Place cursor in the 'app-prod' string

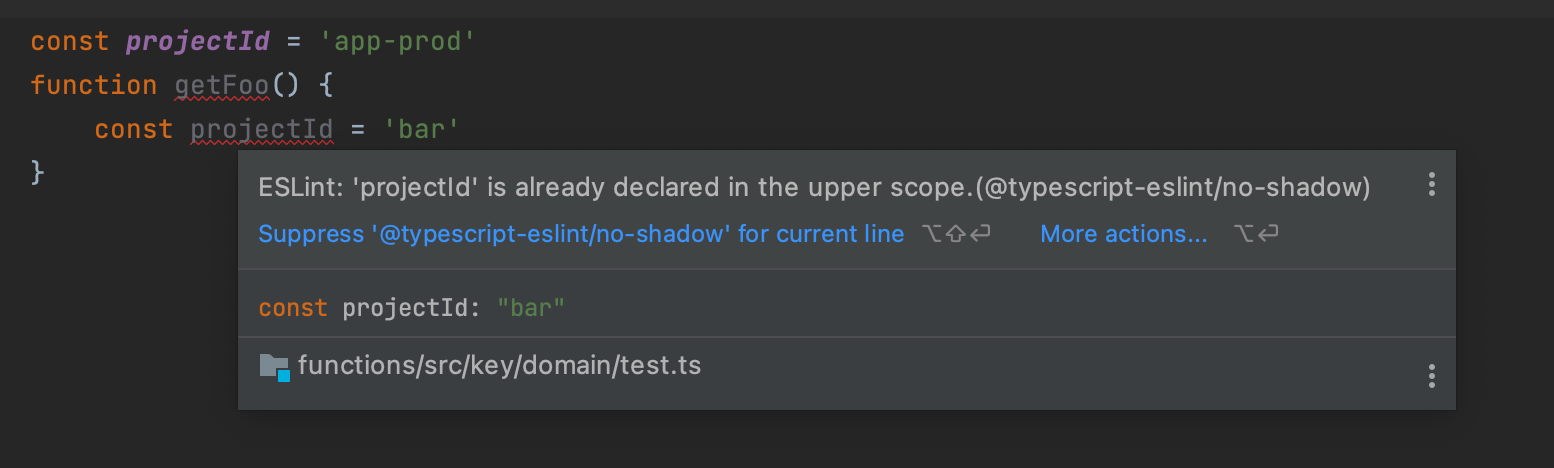(396, 42)
